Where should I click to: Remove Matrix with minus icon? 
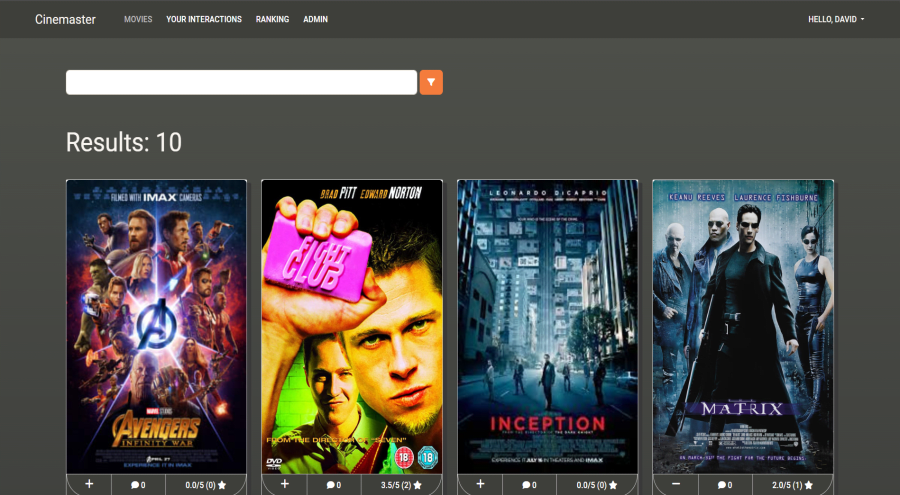tap(676, 484)
